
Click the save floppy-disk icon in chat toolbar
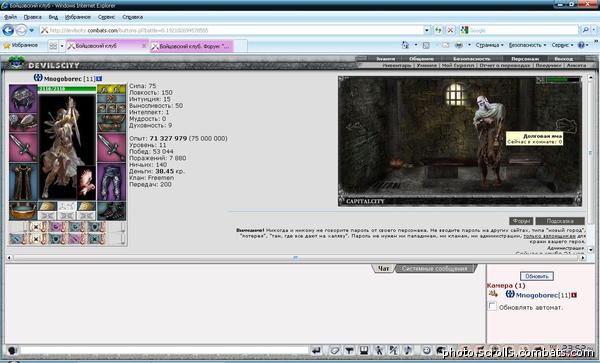364,350
